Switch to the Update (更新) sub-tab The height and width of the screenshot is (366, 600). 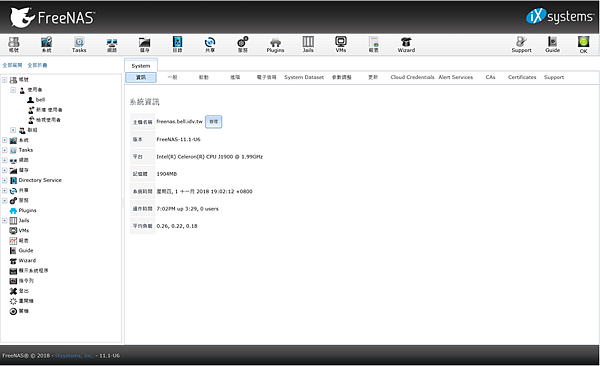(373, 77)
